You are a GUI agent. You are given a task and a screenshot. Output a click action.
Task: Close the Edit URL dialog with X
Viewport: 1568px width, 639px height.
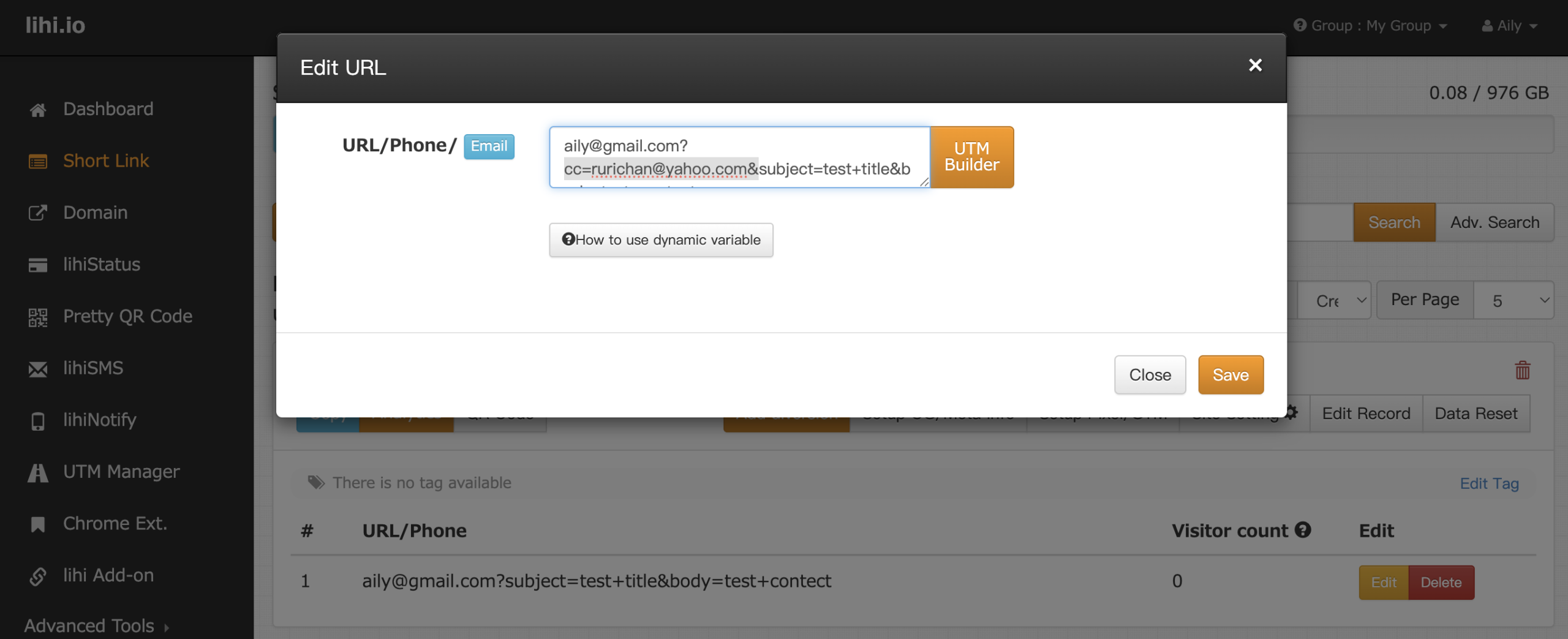pos(1255,66)
